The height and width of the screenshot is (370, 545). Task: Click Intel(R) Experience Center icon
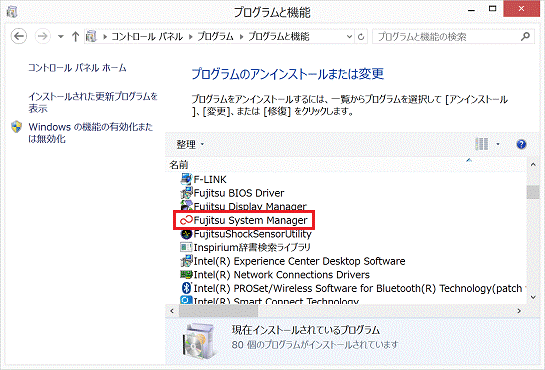pos(186,261)
